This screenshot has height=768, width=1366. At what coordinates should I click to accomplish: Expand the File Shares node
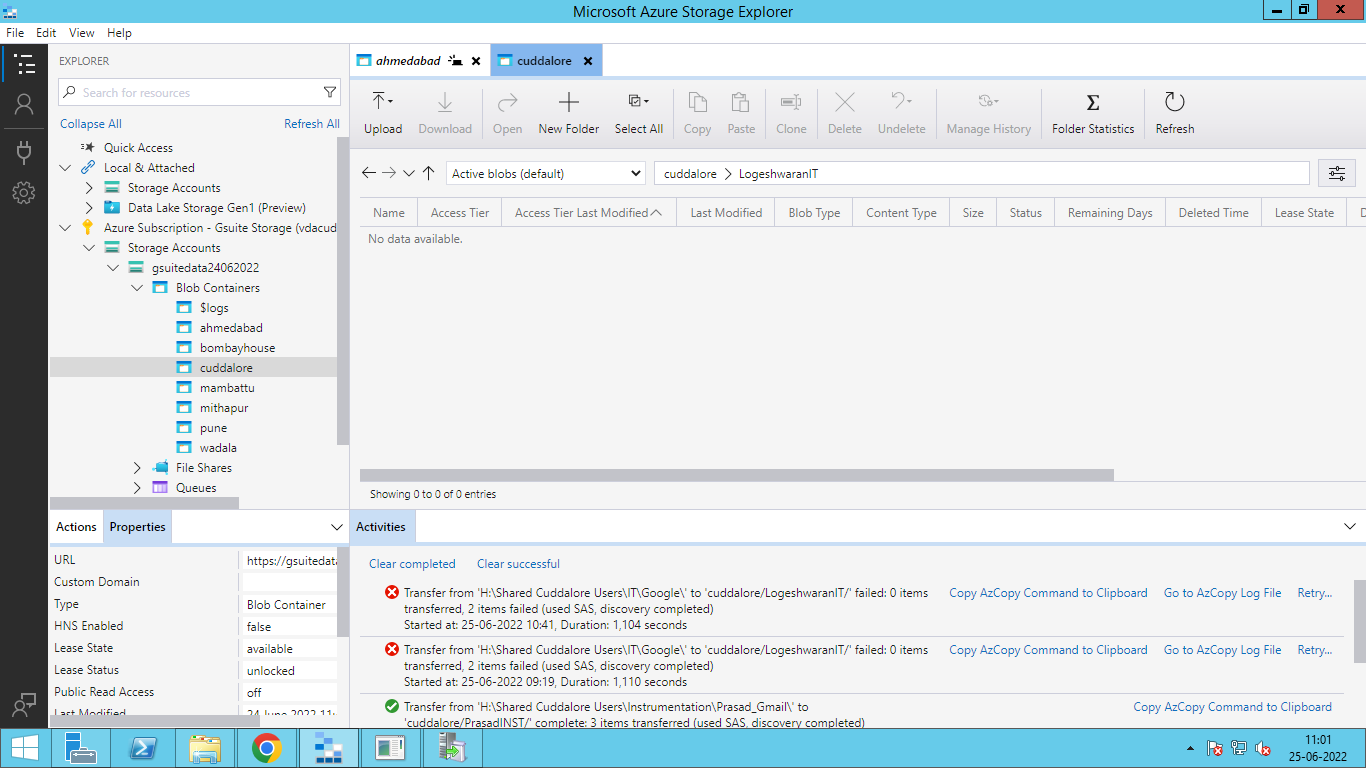(137, 468)
